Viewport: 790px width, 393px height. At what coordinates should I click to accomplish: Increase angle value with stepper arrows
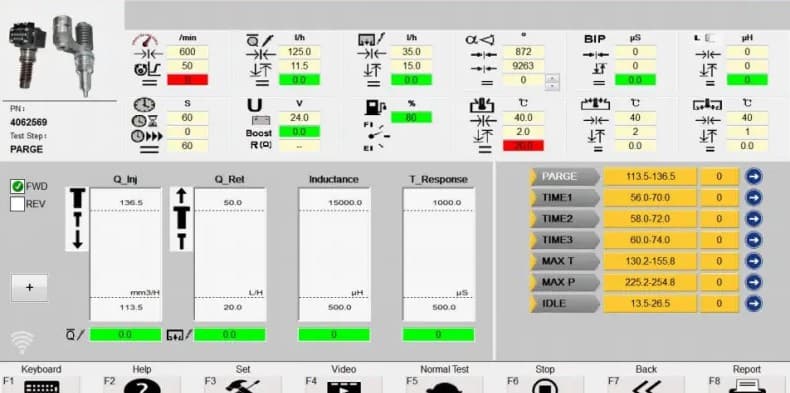[x=553, y=78]
